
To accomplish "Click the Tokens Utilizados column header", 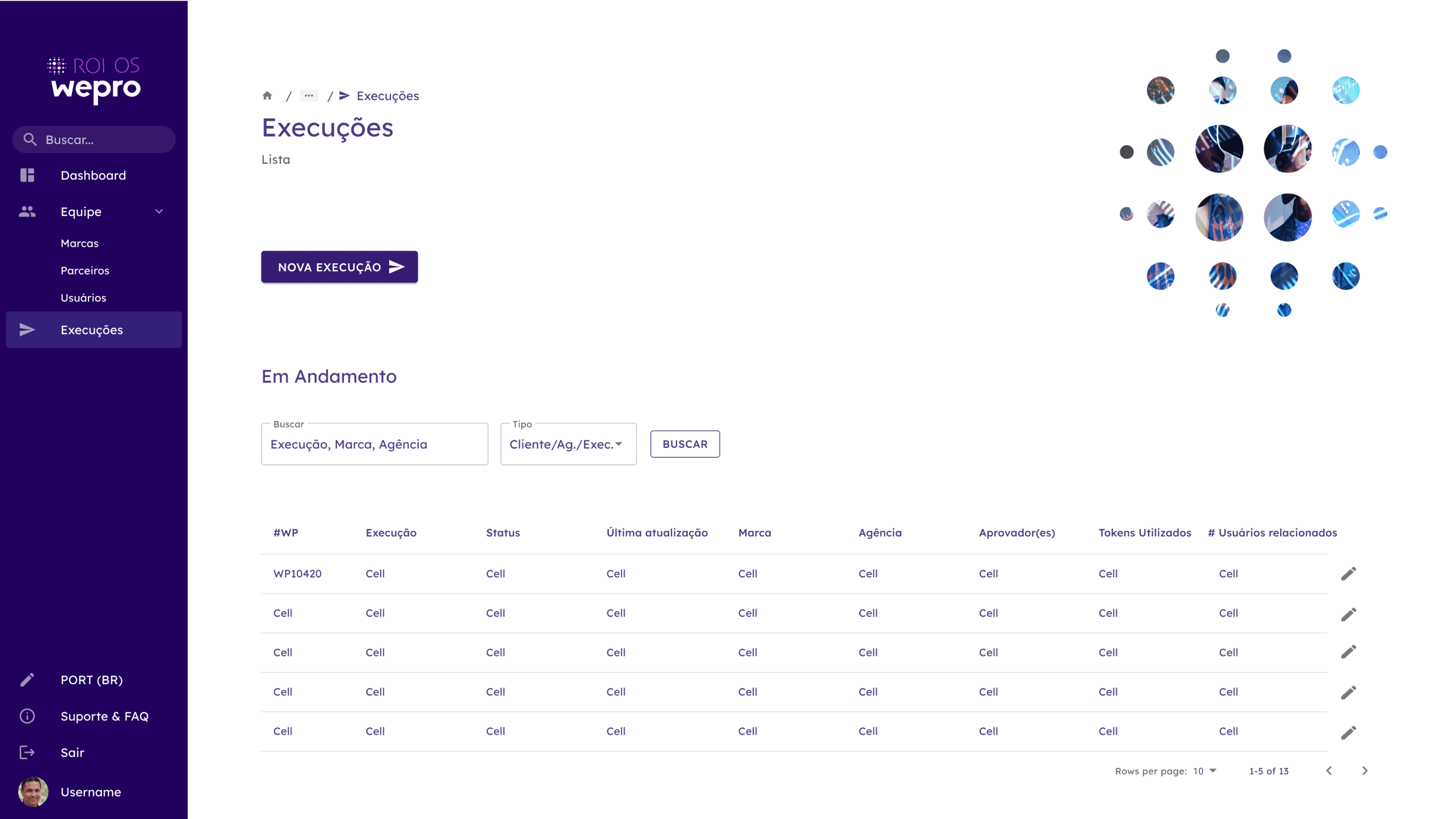I will pyautogui.click(x=1145, y=532).
